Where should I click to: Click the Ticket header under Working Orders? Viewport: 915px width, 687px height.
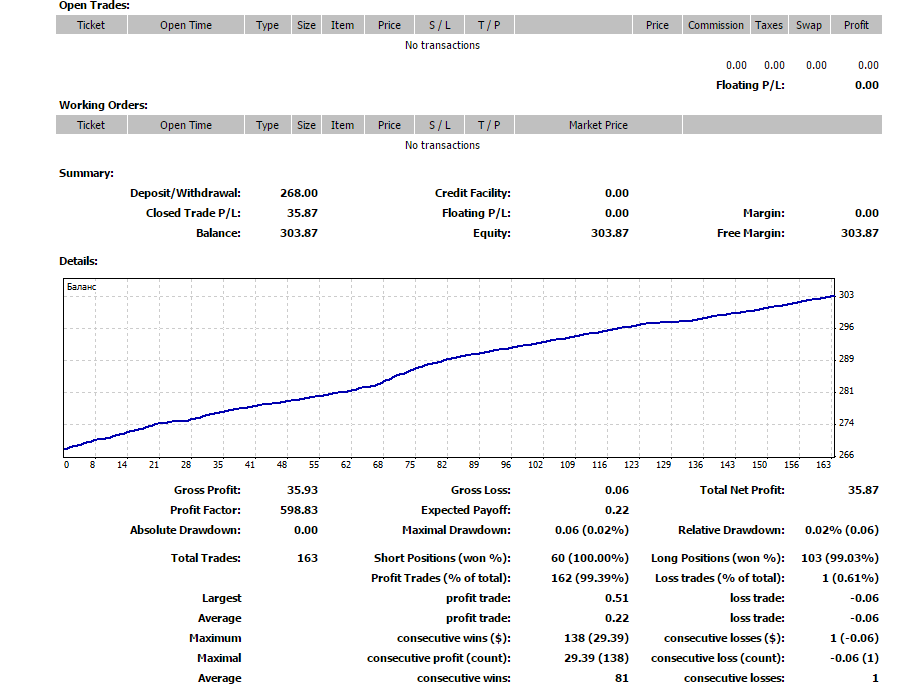point(91,125)
